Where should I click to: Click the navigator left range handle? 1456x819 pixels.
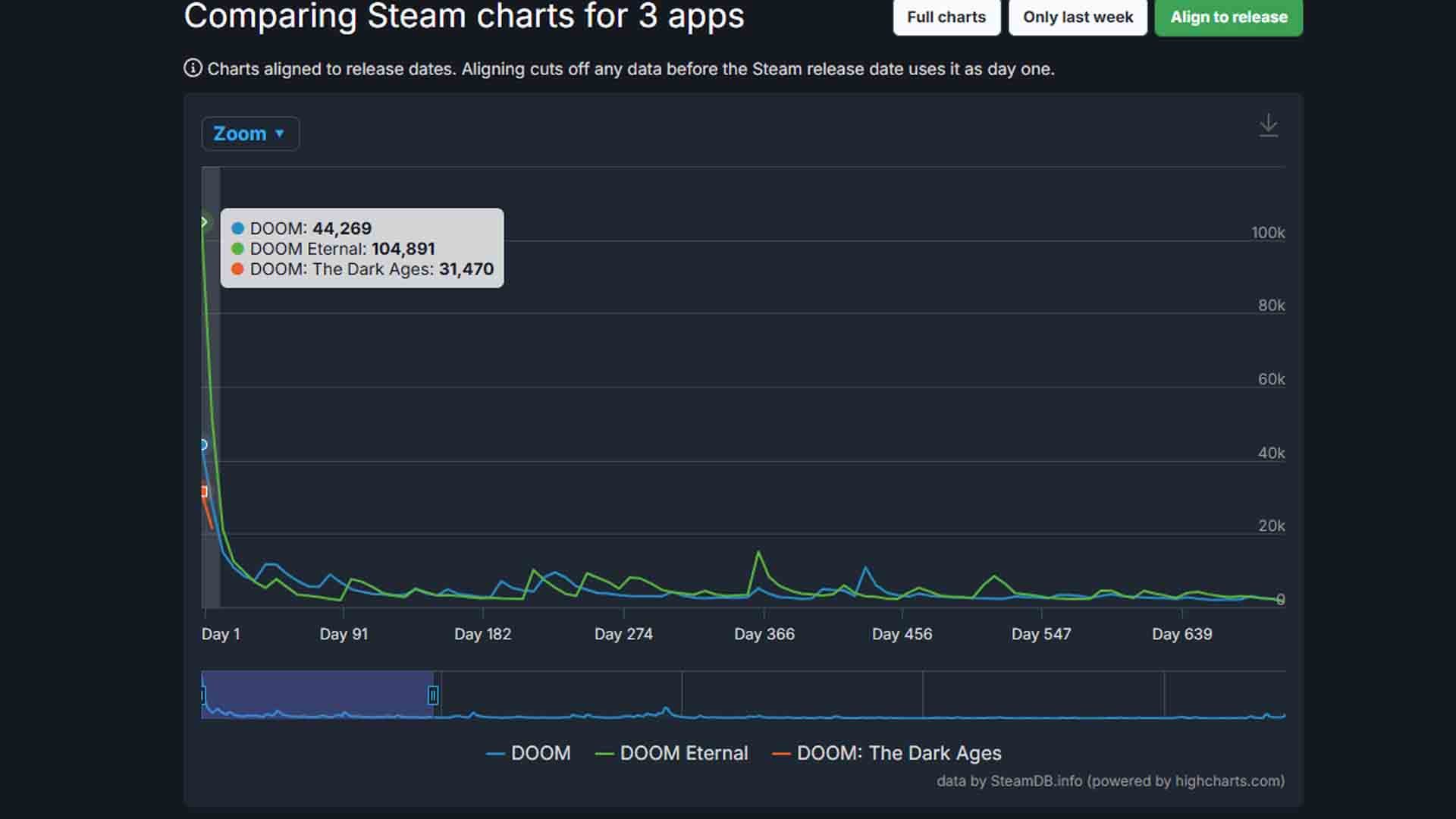coord(203,695)
